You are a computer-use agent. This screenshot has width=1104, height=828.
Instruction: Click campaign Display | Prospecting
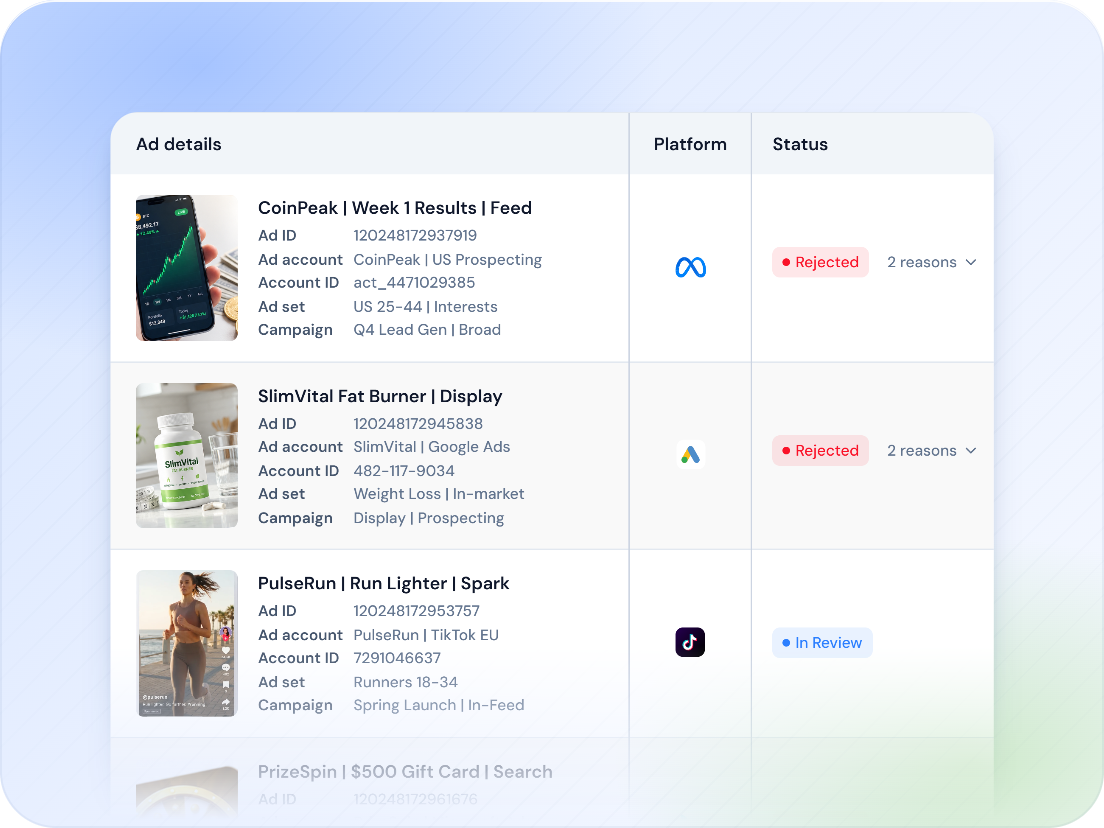click(x=428, y=518)
